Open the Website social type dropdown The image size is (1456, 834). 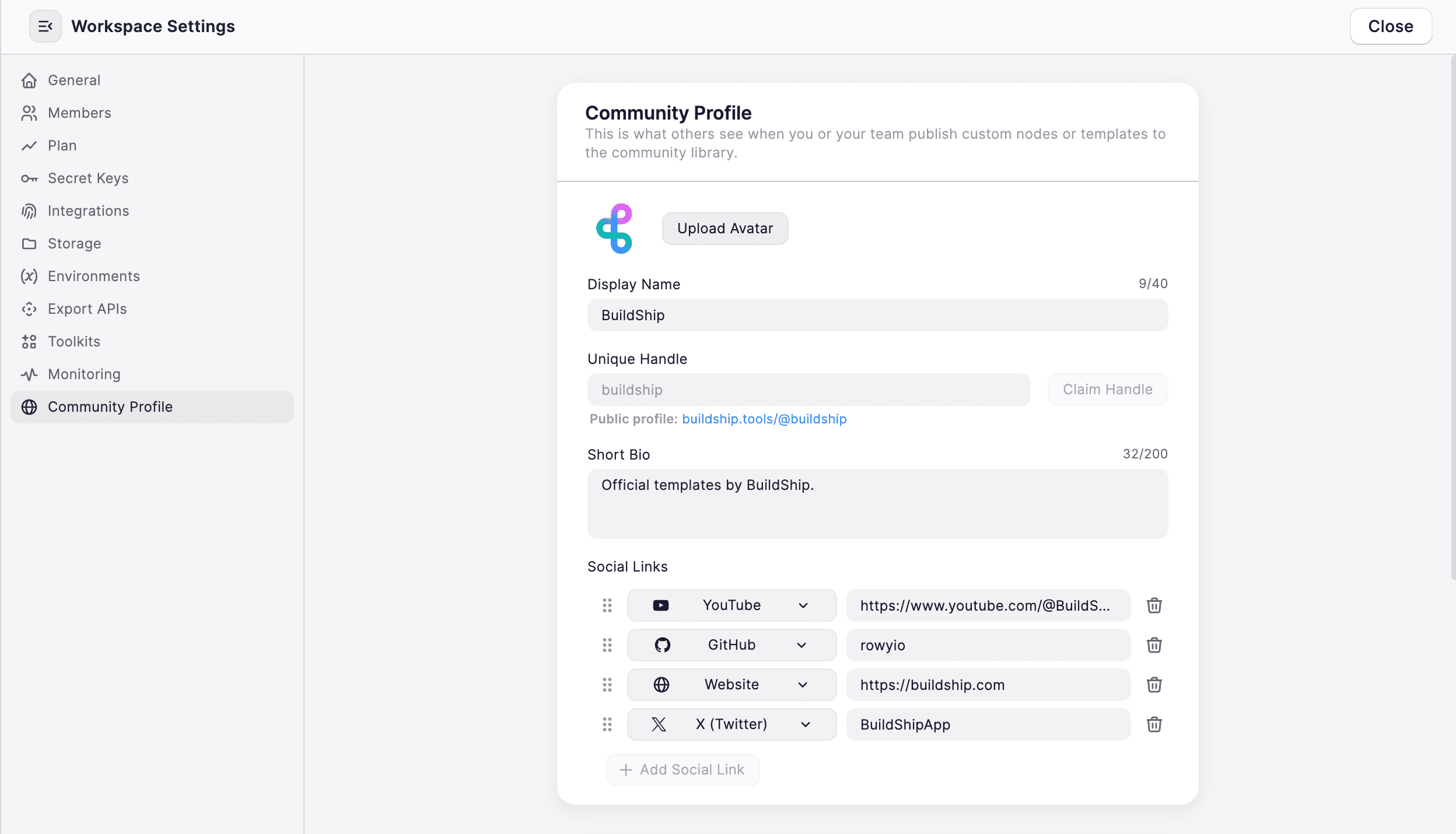click(x=731, y=685)
